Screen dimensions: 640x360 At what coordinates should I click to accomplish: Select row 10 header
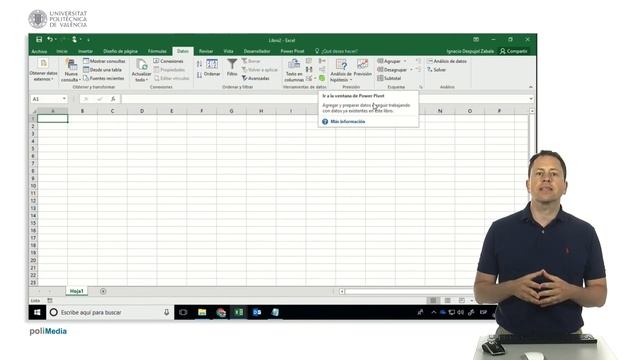click(x=33, y=186)
